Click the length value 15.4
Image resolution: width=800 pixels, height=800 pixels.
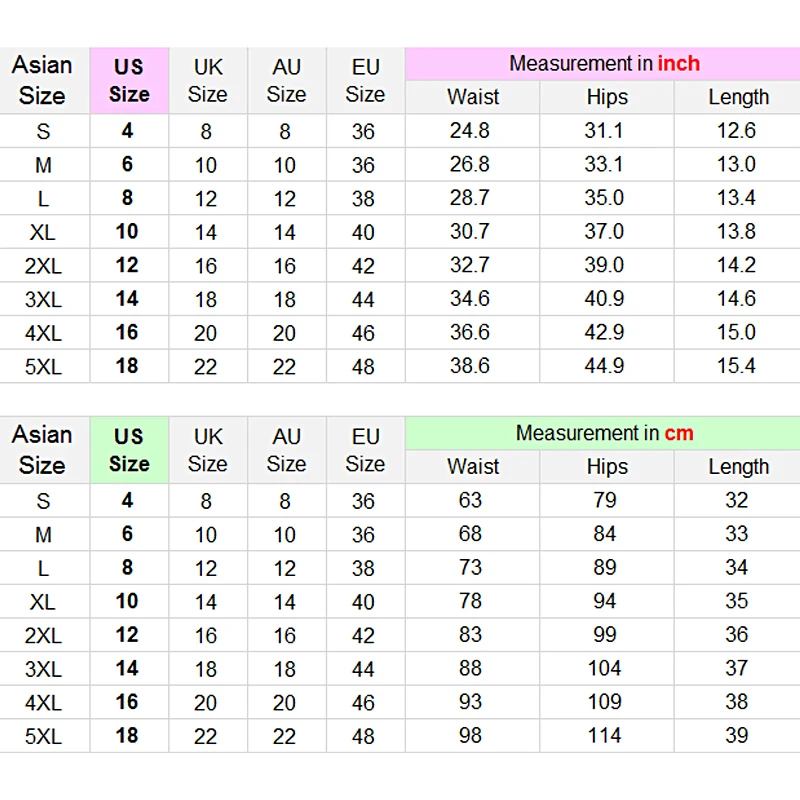tap(736, 366)
